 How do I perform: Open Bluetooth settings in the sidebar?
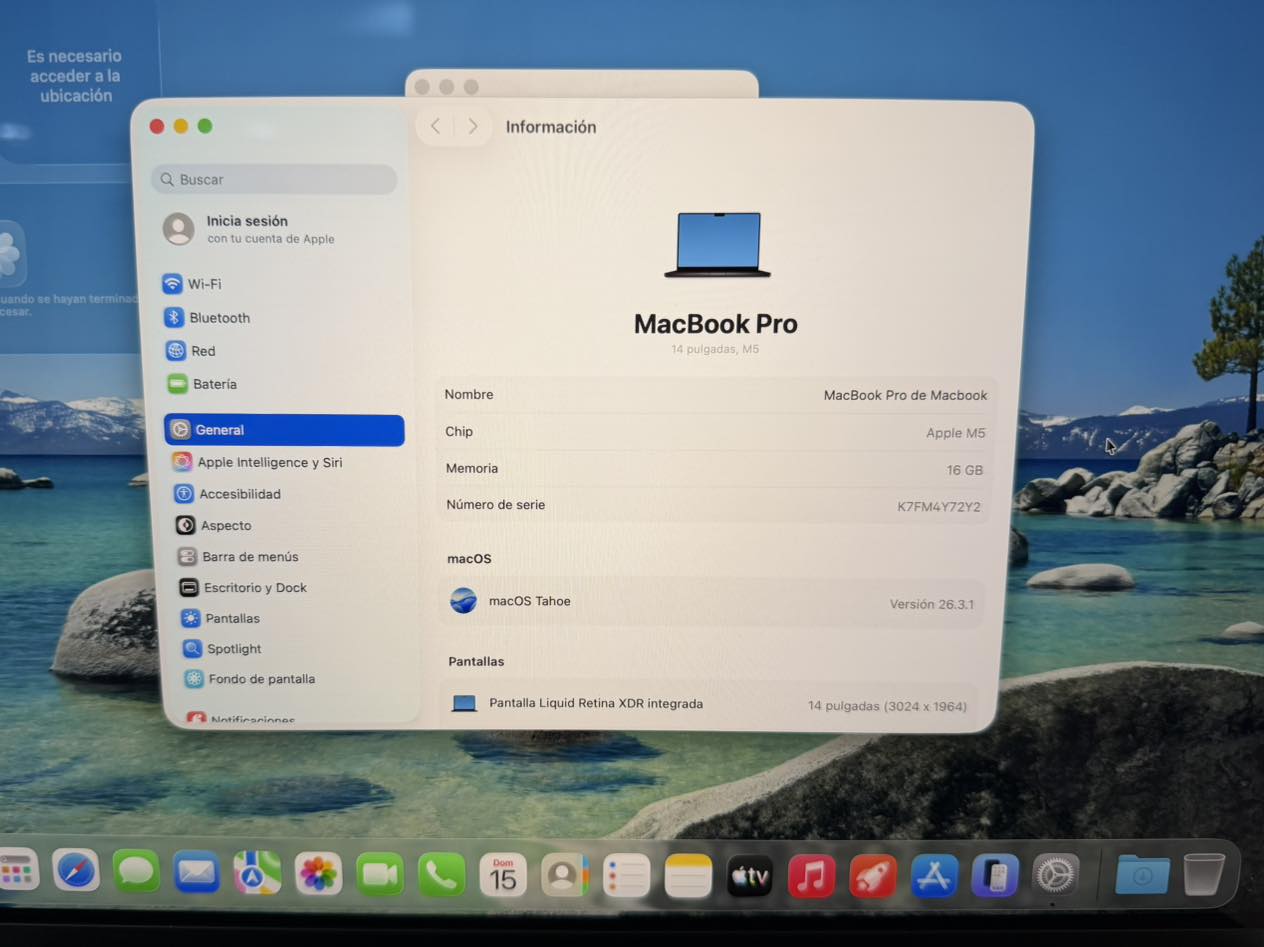216,317
